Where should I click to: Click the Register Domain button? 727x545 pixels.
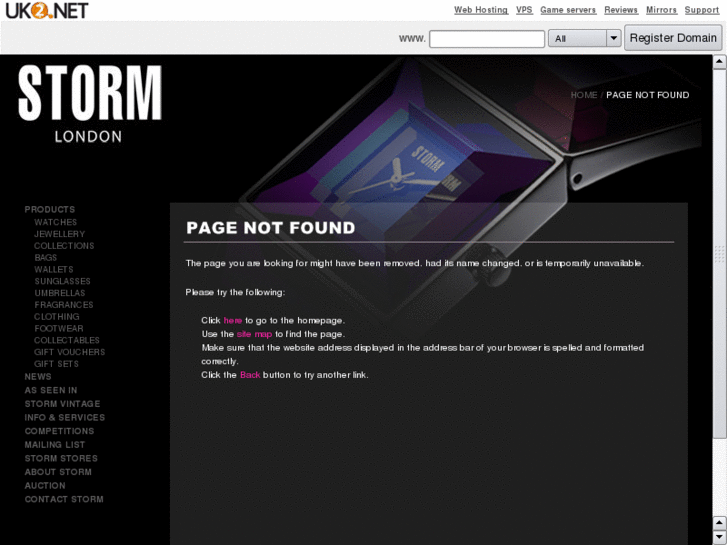(673, 38)
